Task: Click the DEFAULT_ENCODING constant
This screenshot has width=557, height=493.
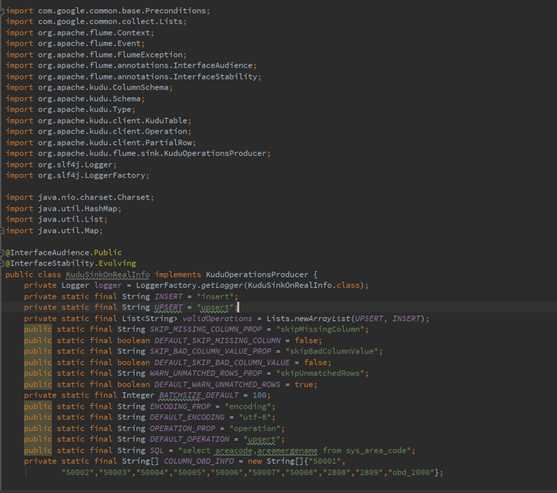Action: 187,417
